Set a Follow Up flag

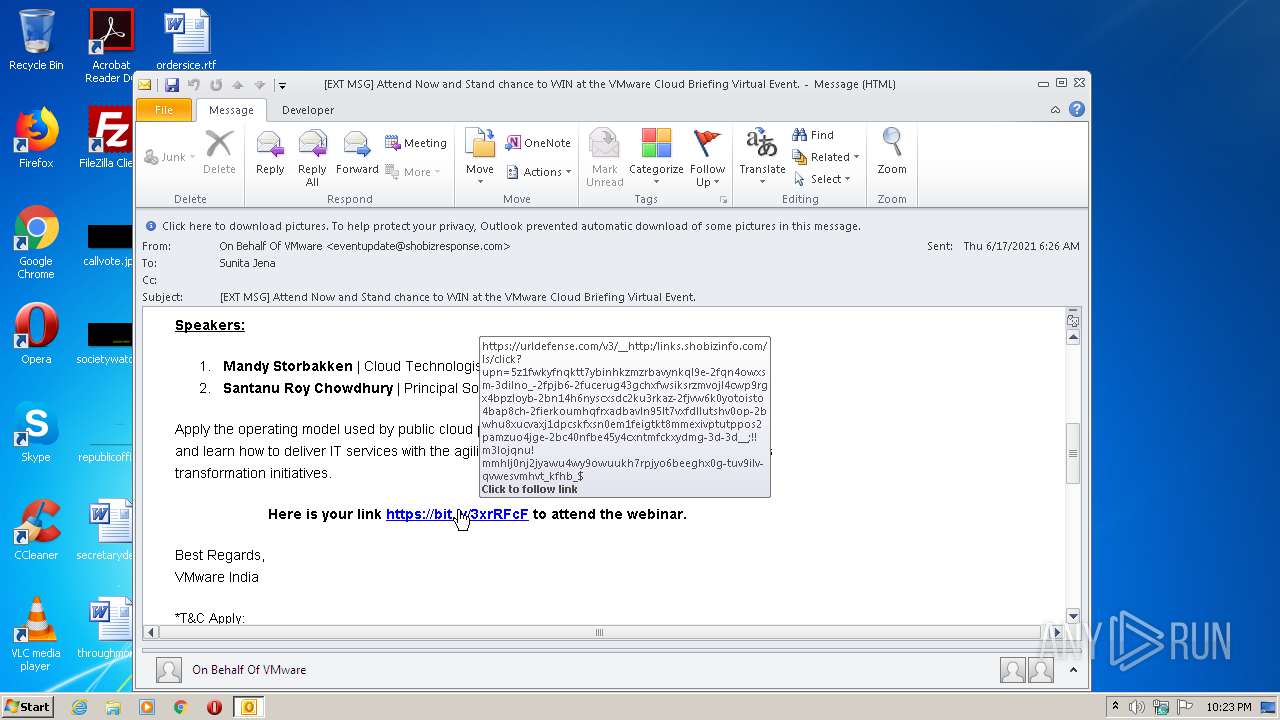(707, 157)
